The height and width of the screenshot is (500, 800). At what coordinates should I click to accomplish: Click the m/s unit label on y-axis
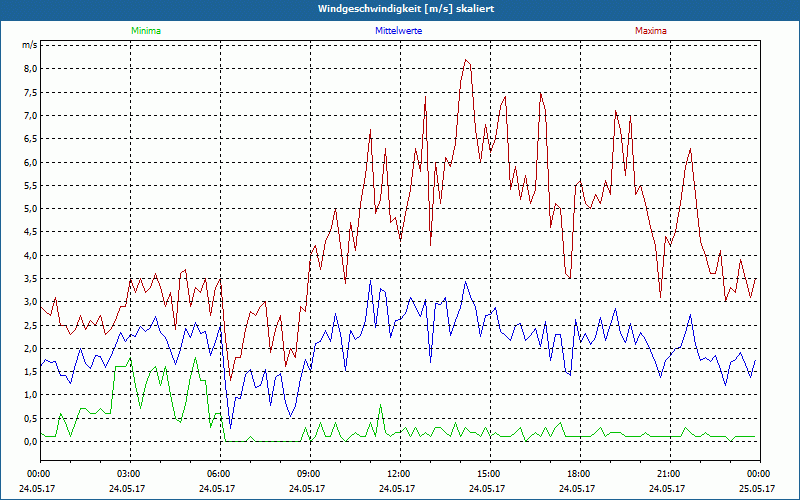pos(30,45)
